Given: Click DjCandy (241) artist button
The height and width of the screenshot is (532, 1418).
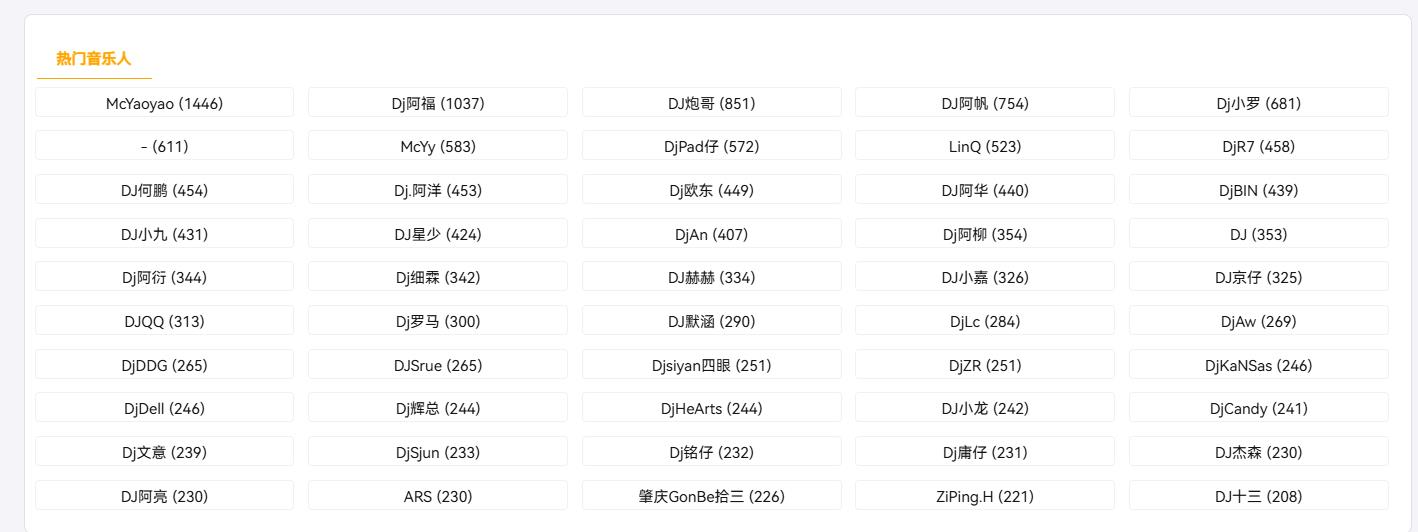Looking at the screenshot, I should tap(1259, 408).
